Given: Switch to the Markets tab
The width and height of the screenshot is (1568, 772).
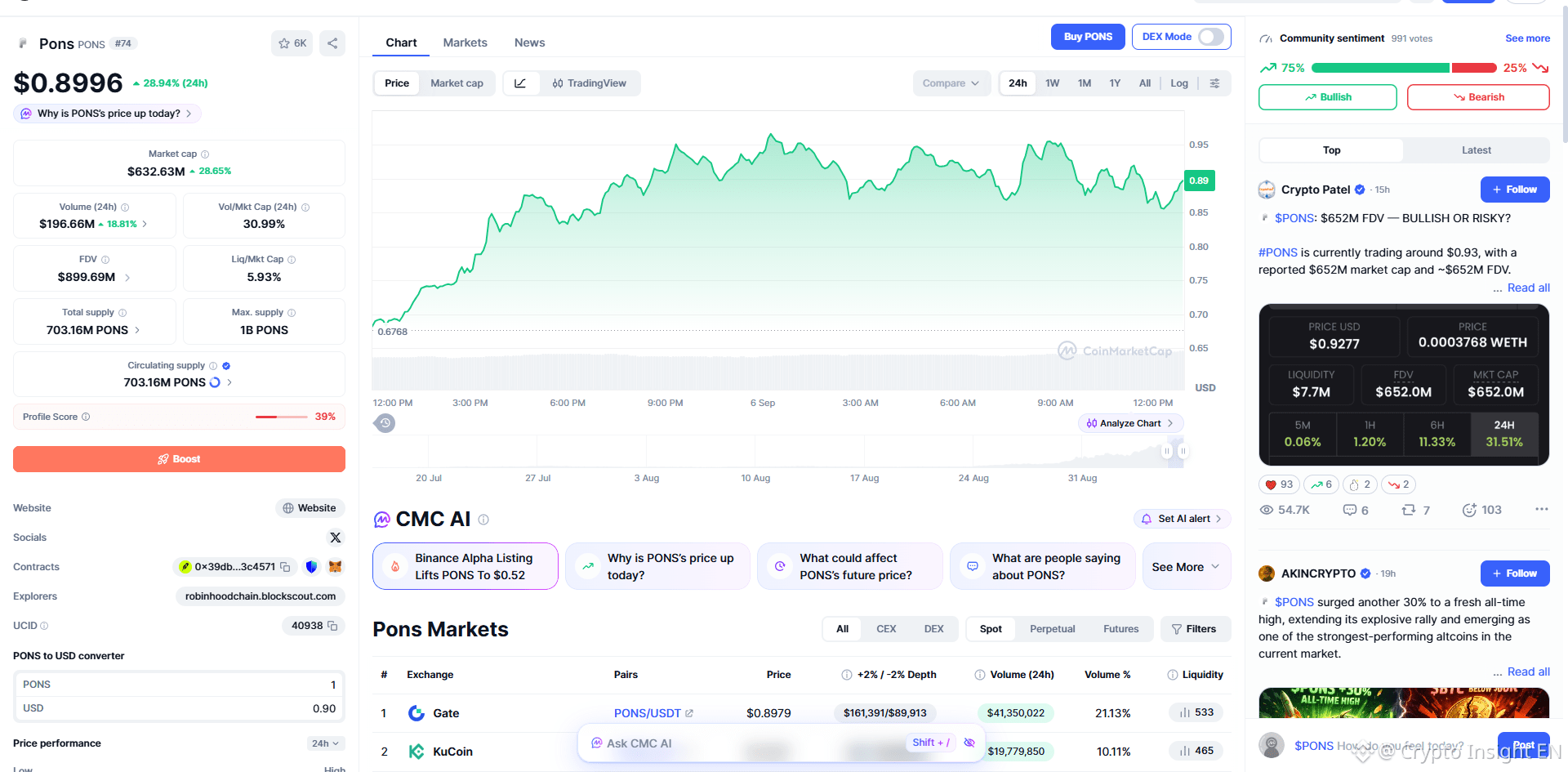Looking at the screenshot, I should pyautogui.click(x=465, y=42).
